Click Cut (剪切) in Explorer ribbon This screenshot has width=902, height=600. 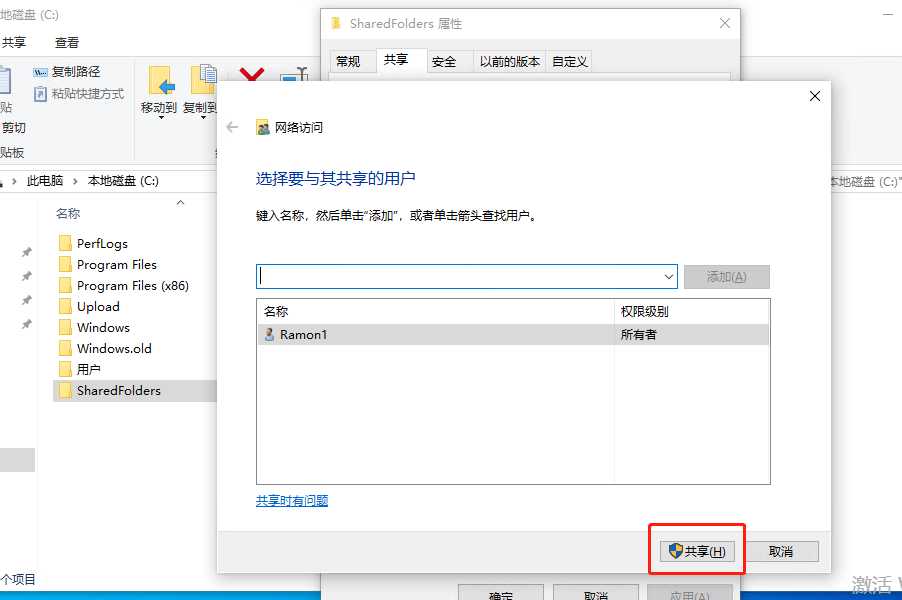pos(13,128)
